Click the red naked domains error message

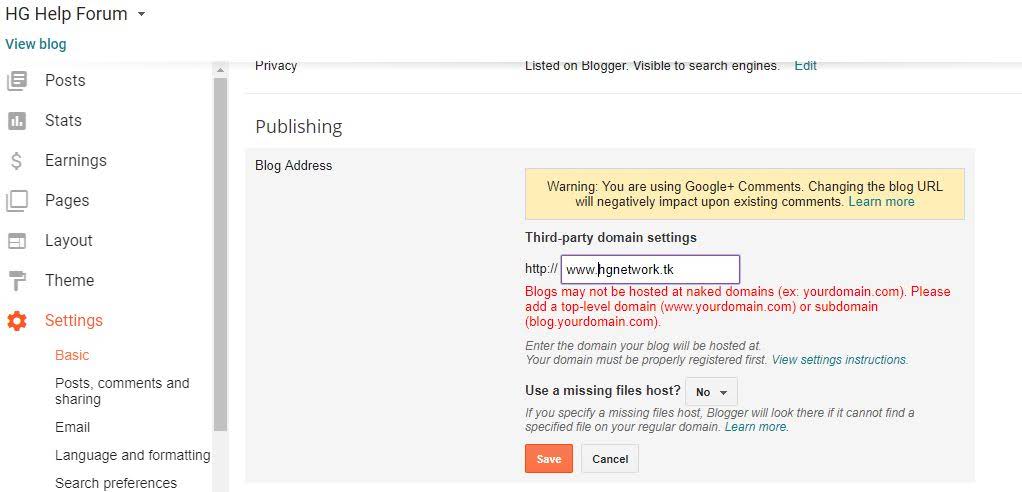coord(738,306)
